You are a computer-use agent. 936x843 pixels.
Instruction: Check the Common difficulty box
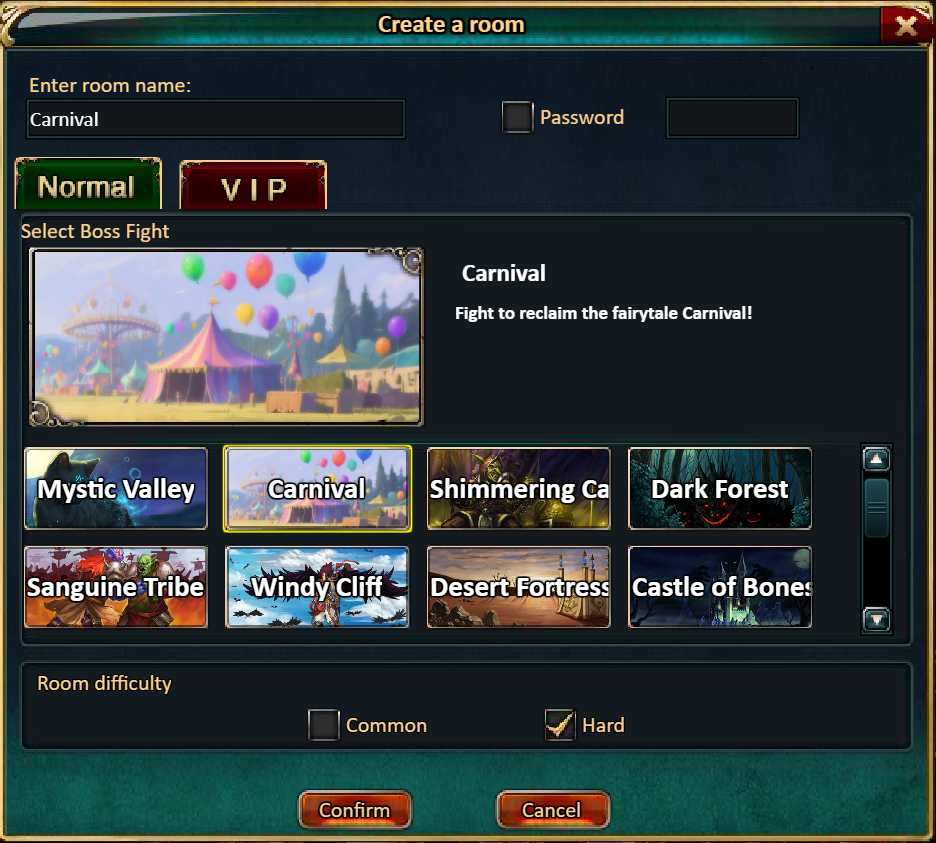(x=324, y=725)
